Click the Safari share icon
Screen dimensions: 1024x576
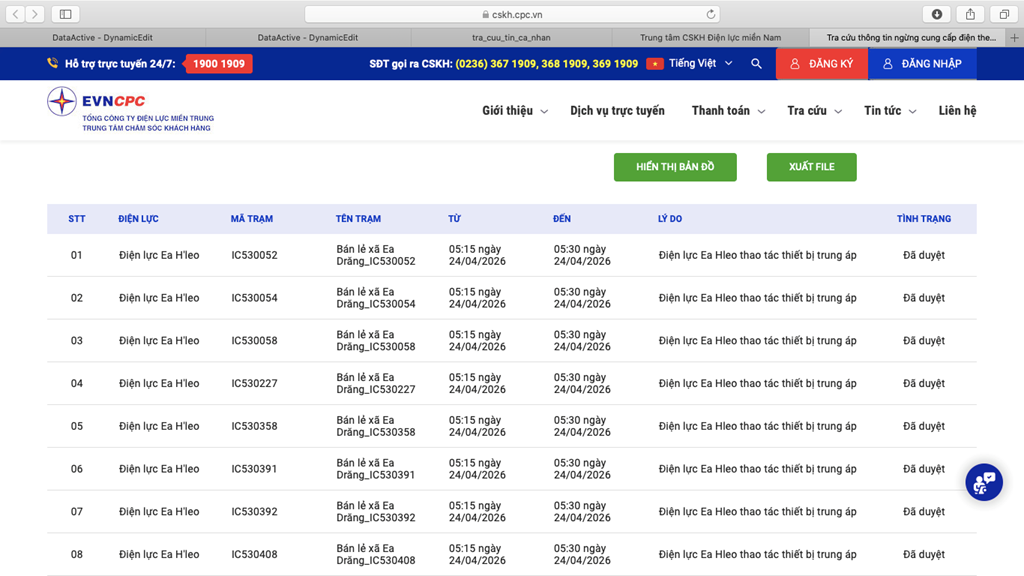coord(970,14)
